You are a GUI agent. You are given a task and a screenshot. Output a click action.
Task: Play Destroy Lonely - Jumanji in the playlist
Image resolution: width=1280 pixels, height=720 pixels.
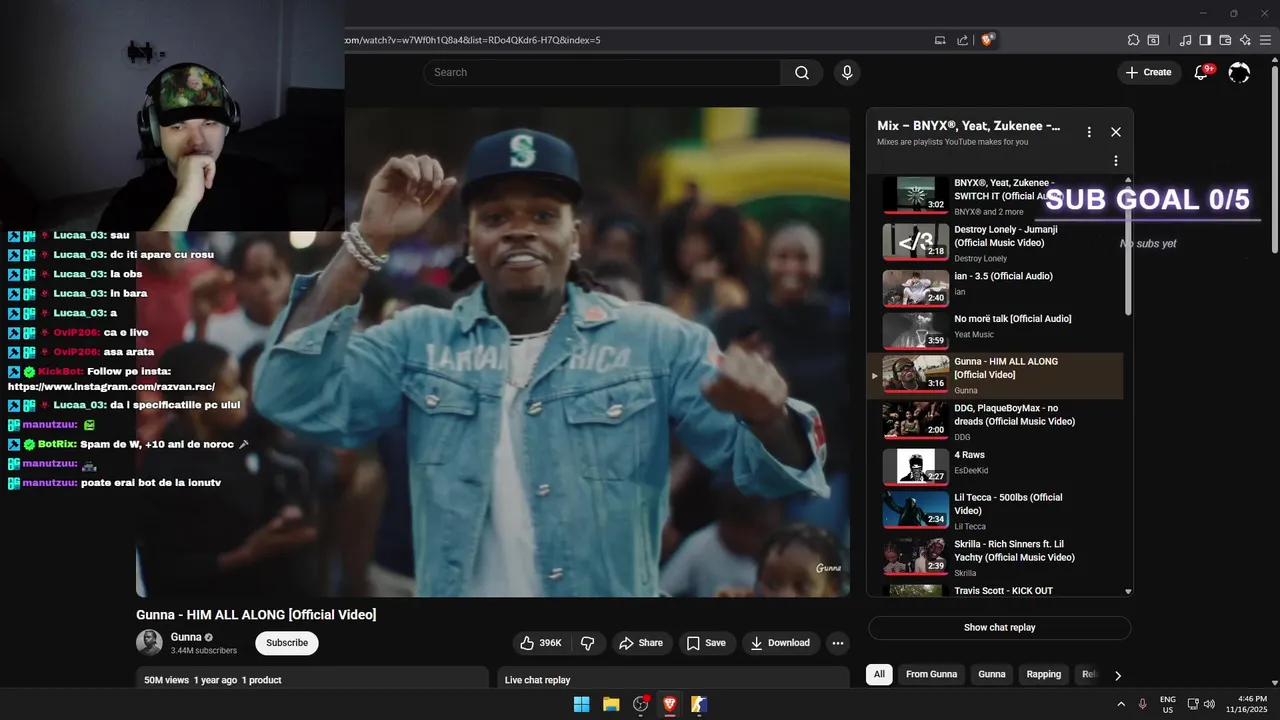(995, 243)
